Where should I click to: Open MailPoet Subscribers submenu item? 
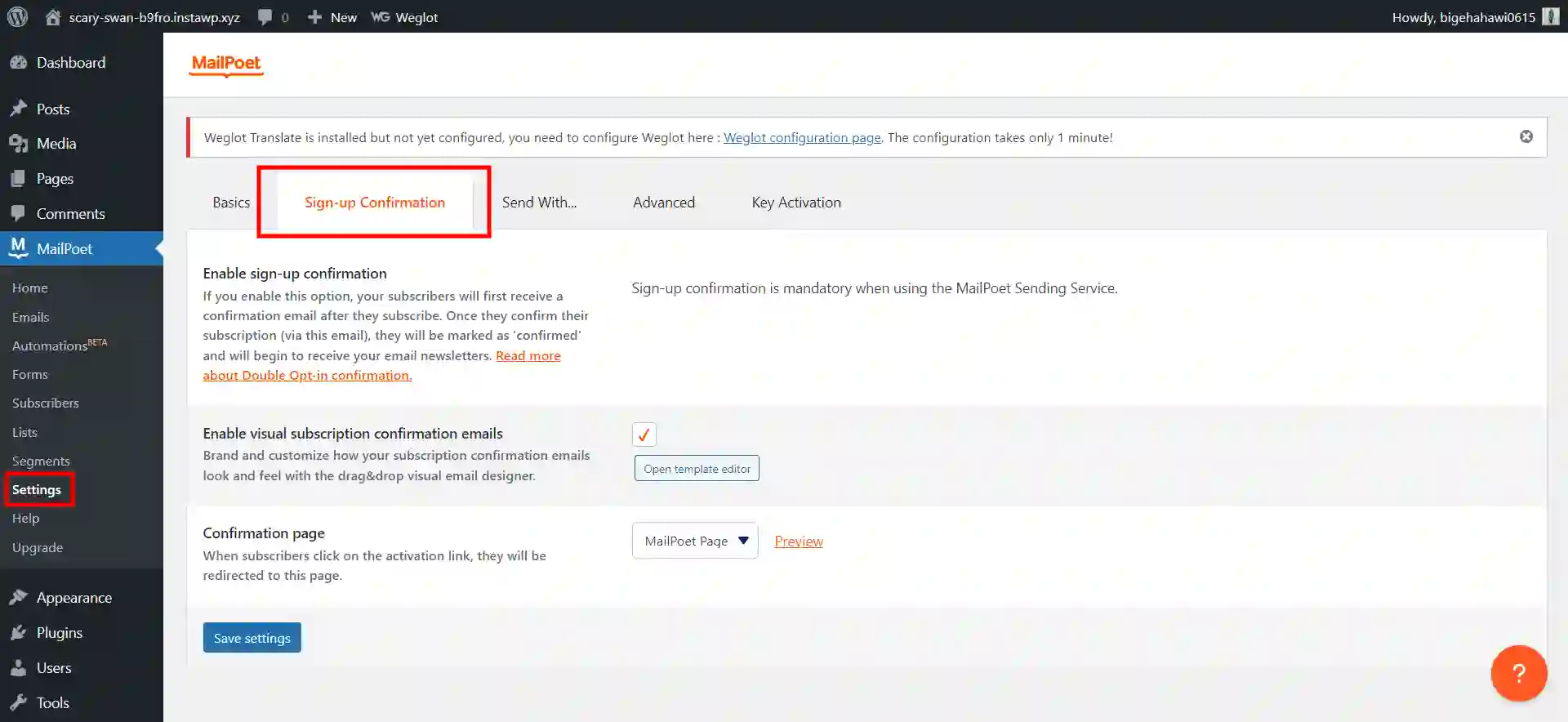[46, 403]
